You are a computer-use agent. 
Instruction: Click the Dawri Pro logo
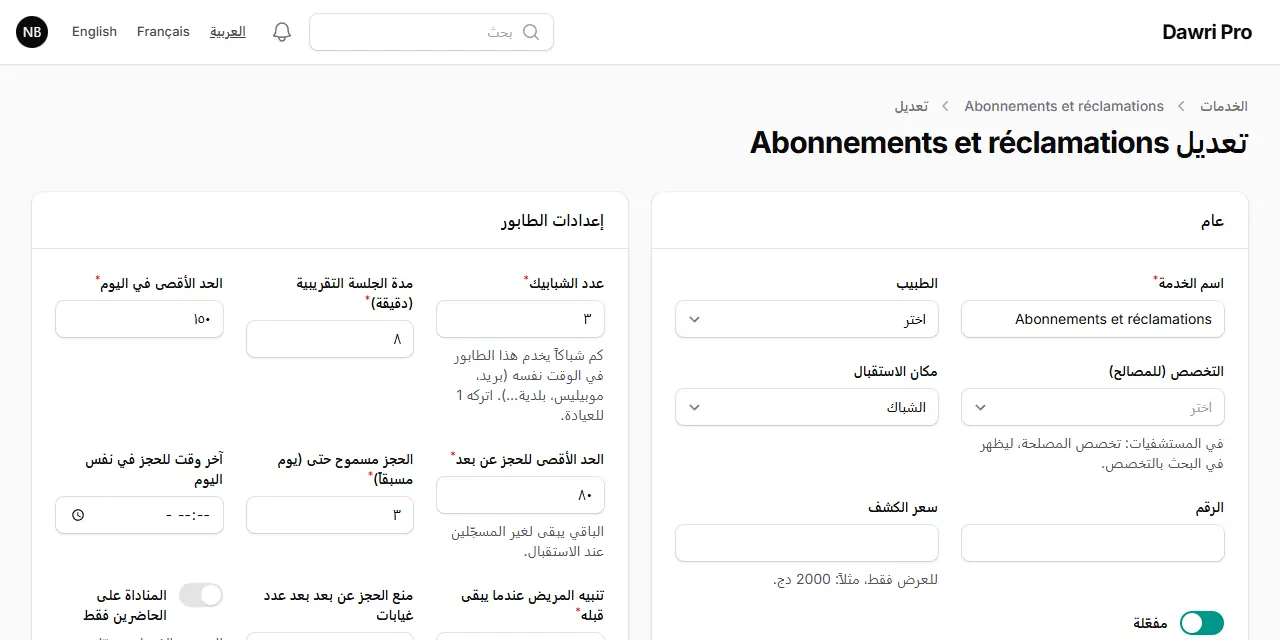[1207, 32]
